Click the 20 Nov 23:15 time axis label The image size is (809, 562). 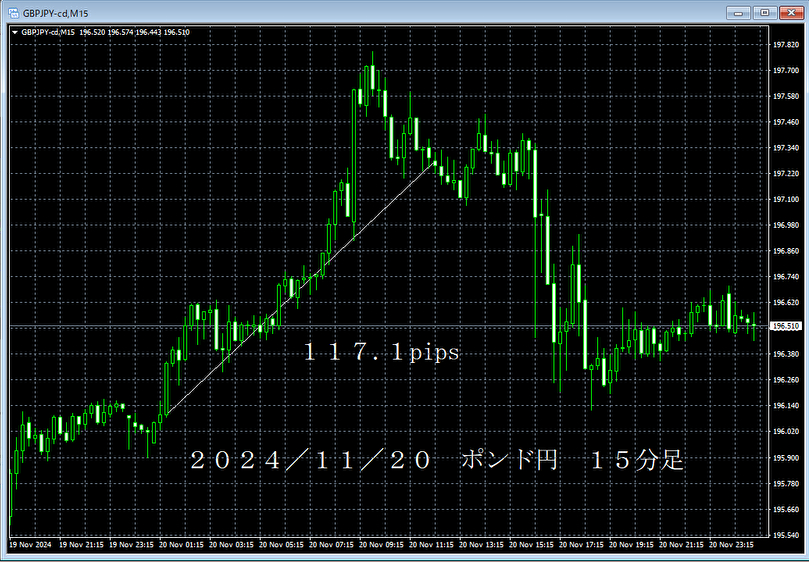[732, 545]
